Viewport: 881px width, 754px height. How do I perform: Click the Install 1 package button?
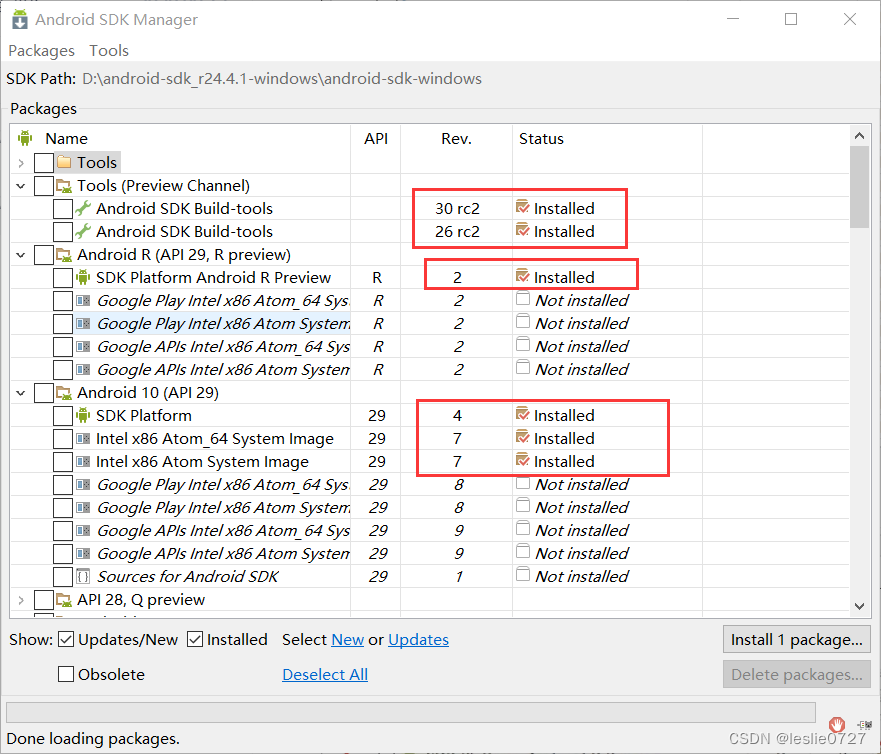(797, 639)
